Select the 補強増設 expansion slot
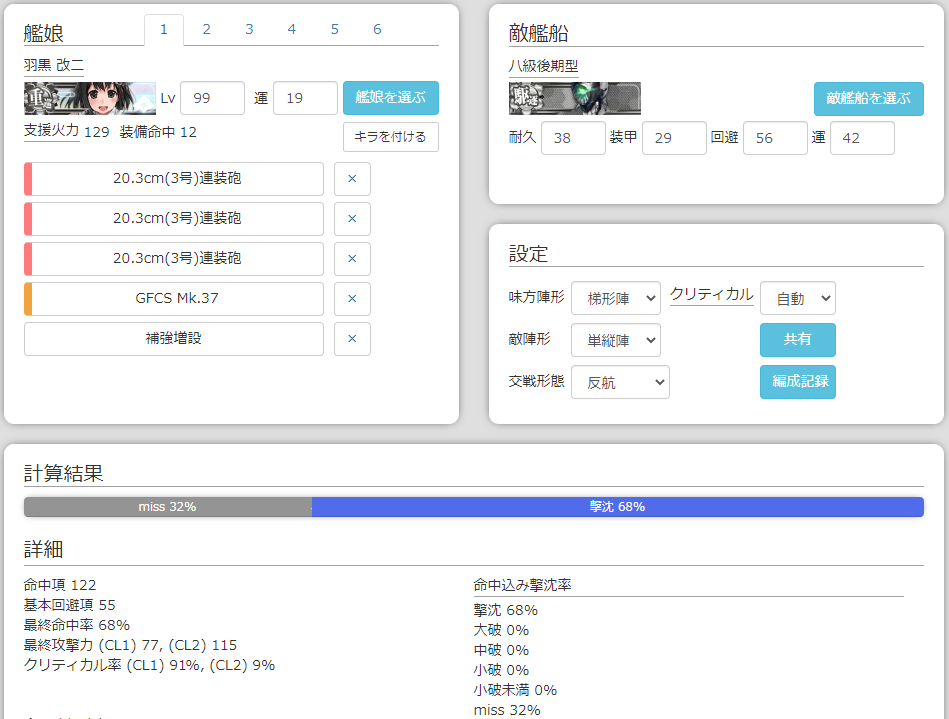 [x=174, y=338]
